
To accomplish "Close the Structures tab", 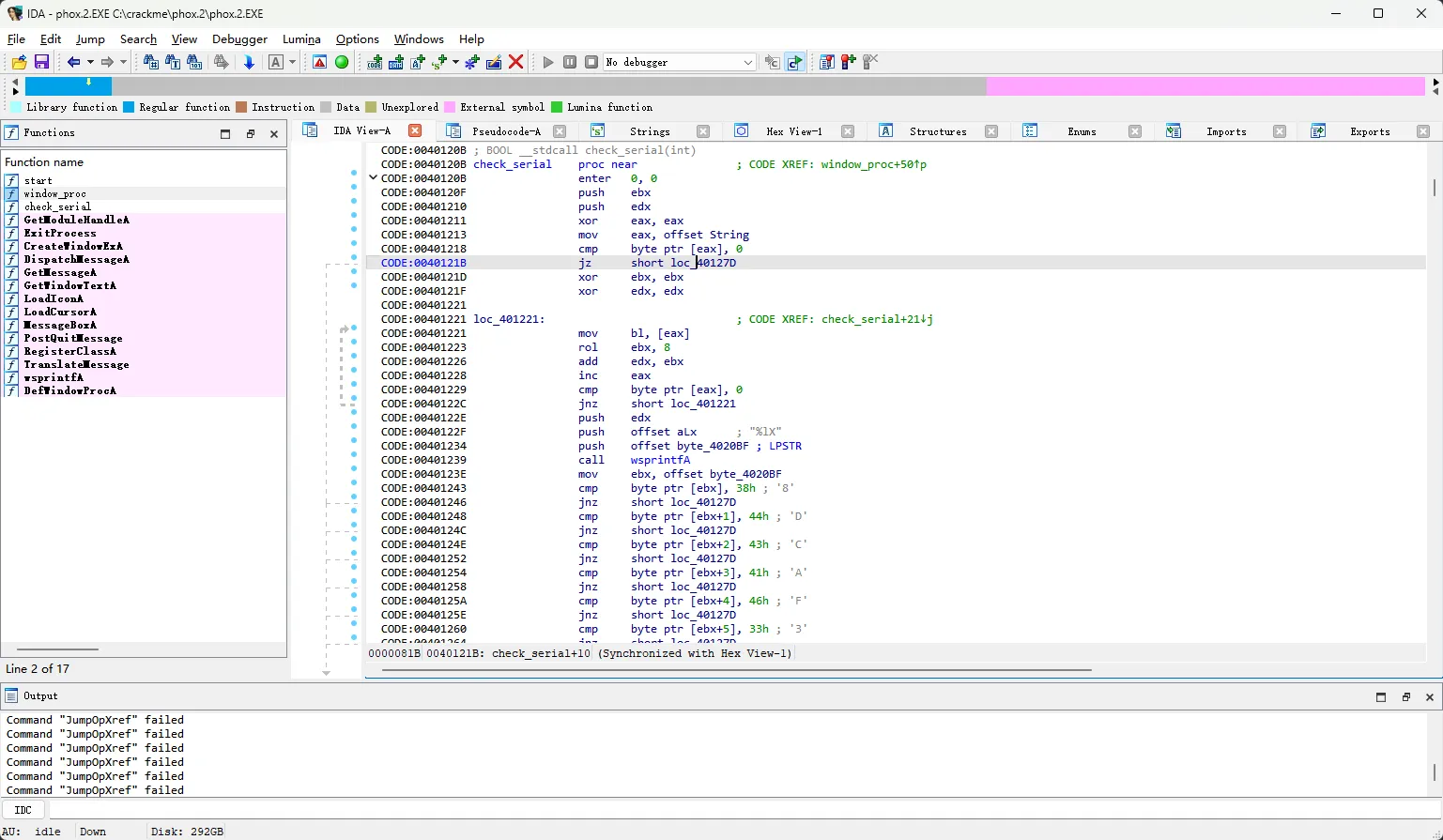I will click(x=990, y=131).
